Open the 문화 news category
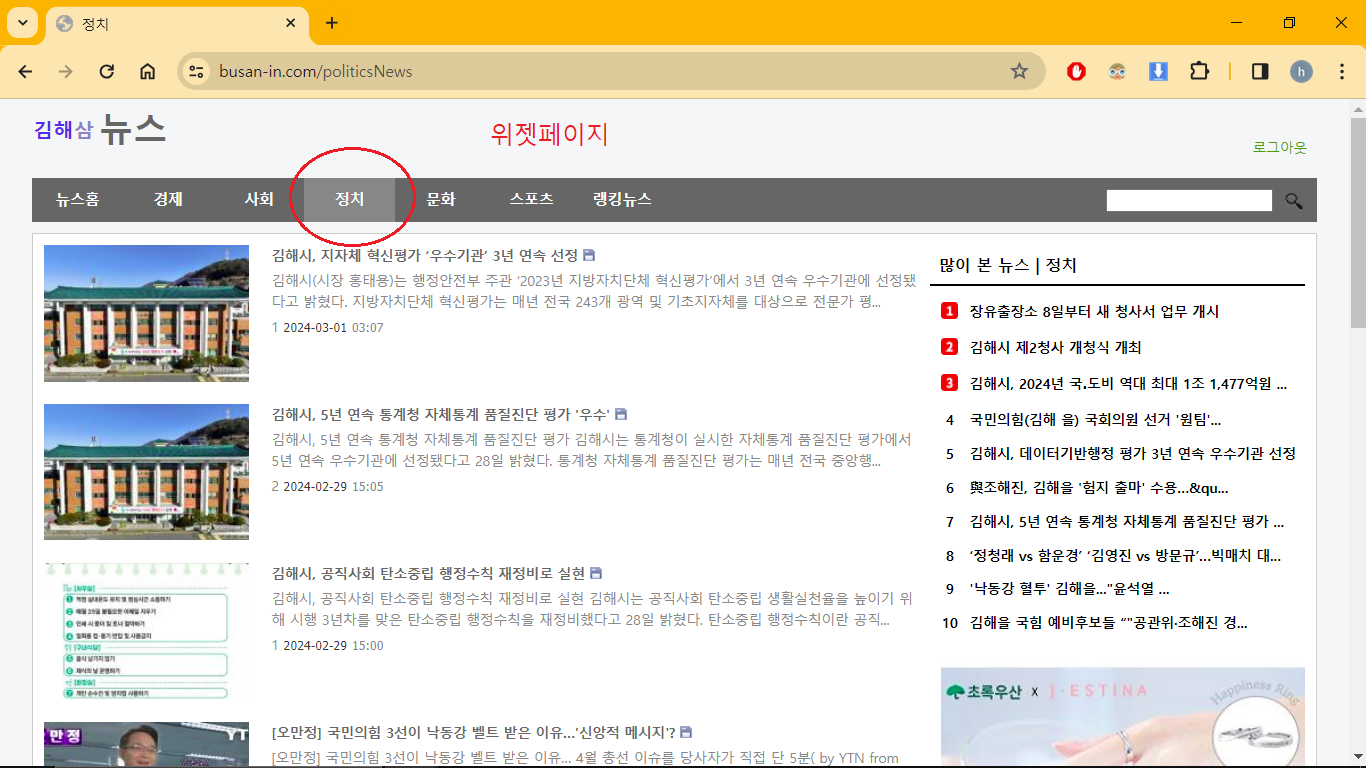Viewport: 1366px width, 768px height. [441, 199]
